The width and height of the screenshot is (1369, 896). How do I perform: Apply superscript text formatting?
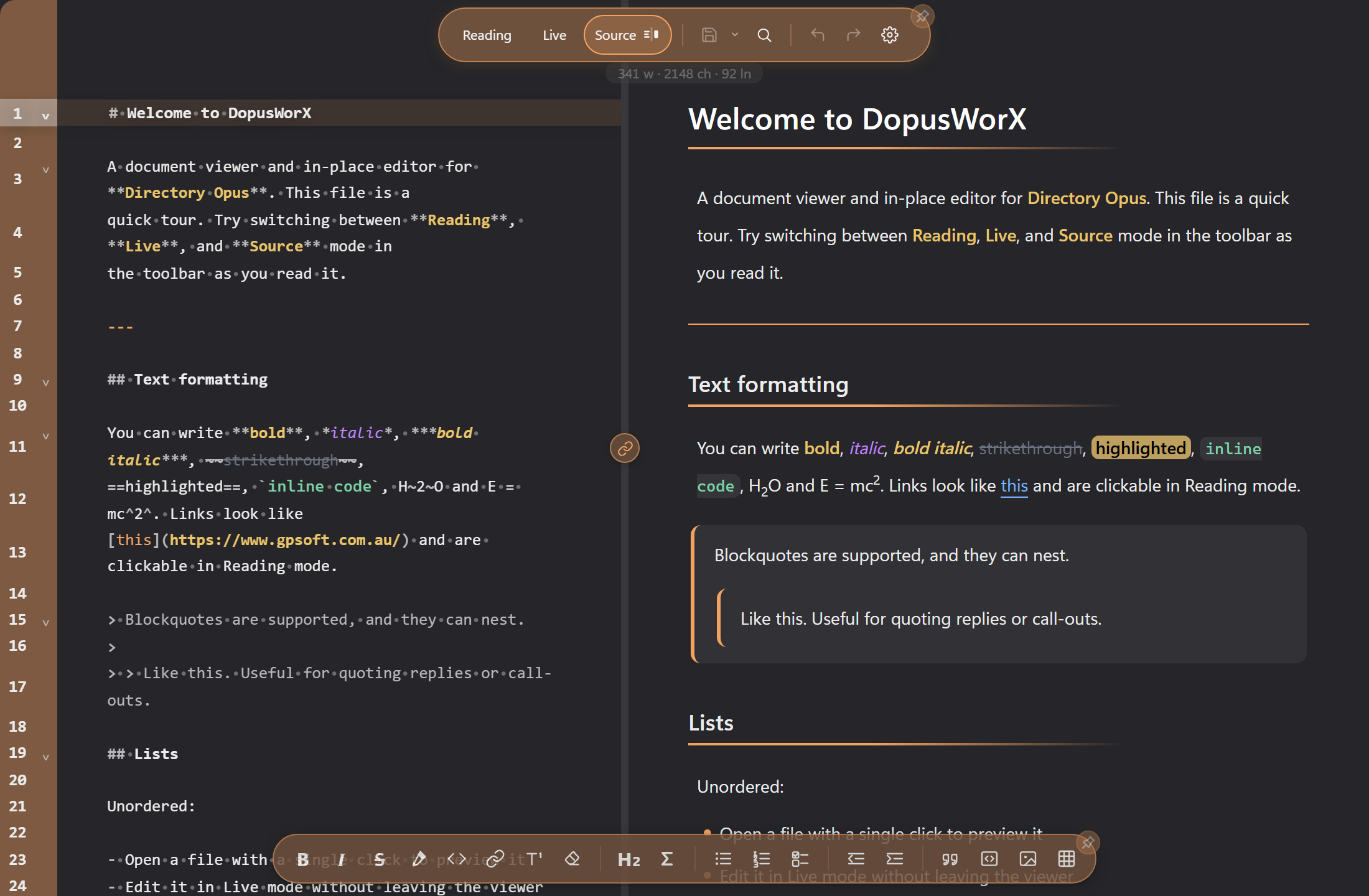coord(534,859)
